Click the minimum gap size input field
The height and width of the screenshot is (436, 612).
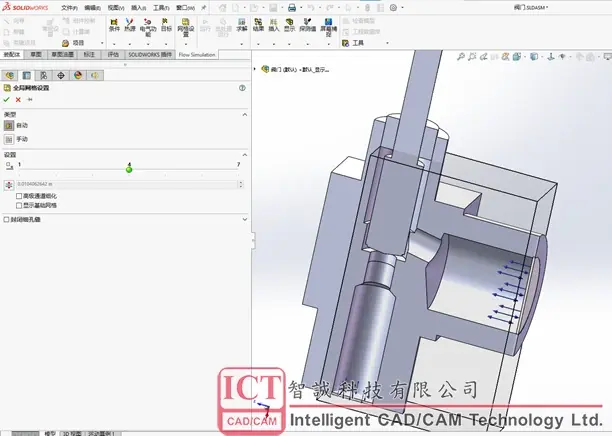[127, 184]
